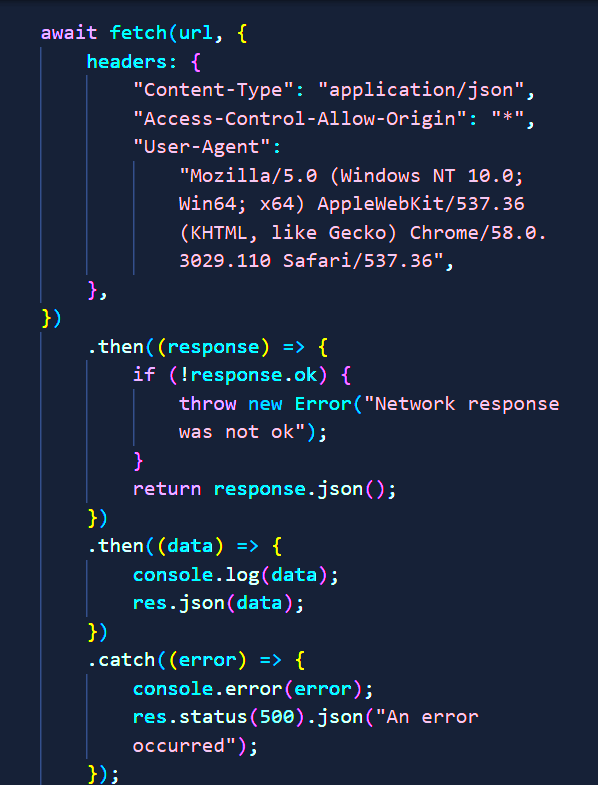Click the response parameter in first then
The width and height of the screenshot is (598, 785).
[213, 347]
